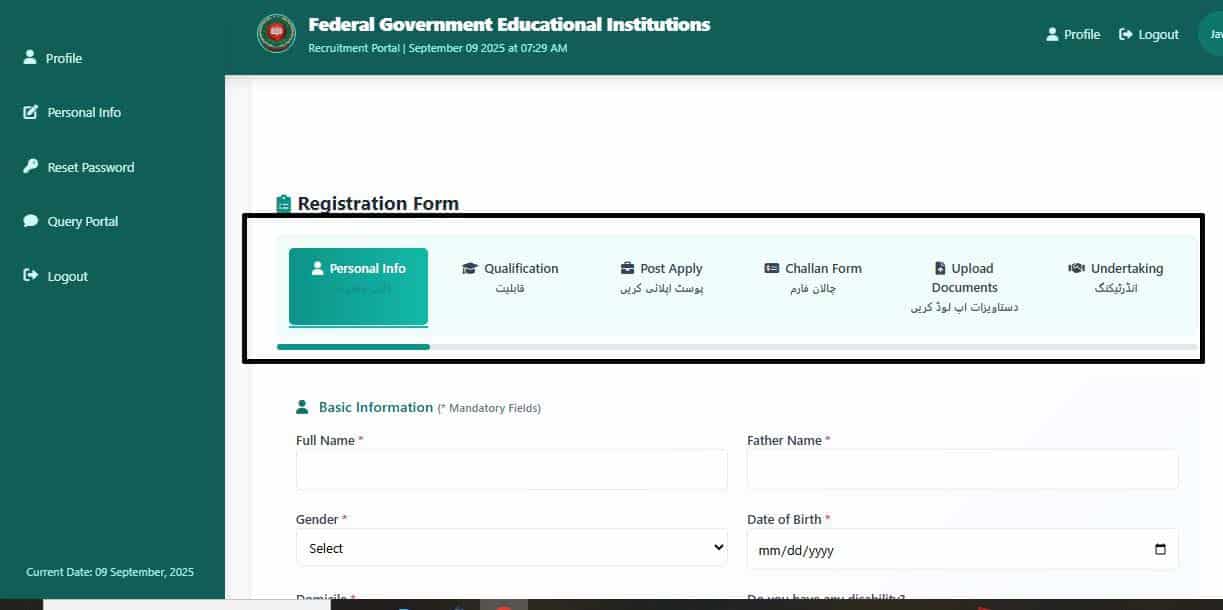Click the Profile person icon in sidebar
The width and height of the screenshot is (1223, 610).
[30, 58]
